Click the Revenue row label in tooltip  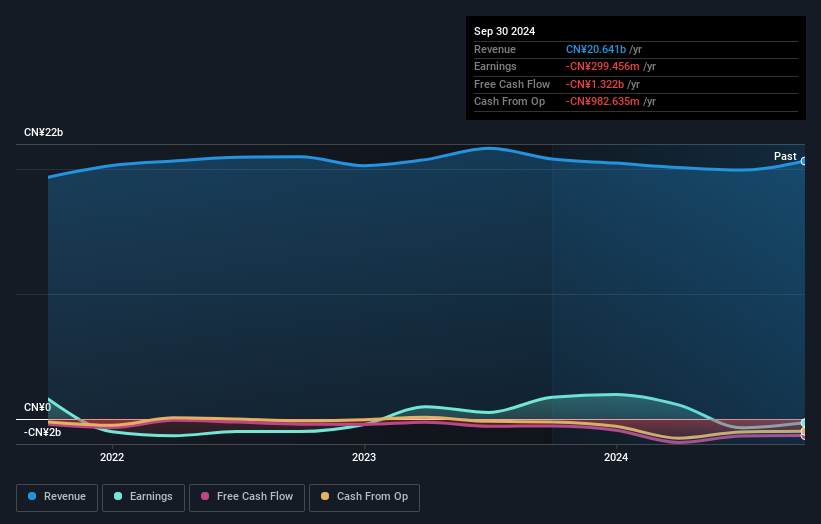[x=495, y=49]
